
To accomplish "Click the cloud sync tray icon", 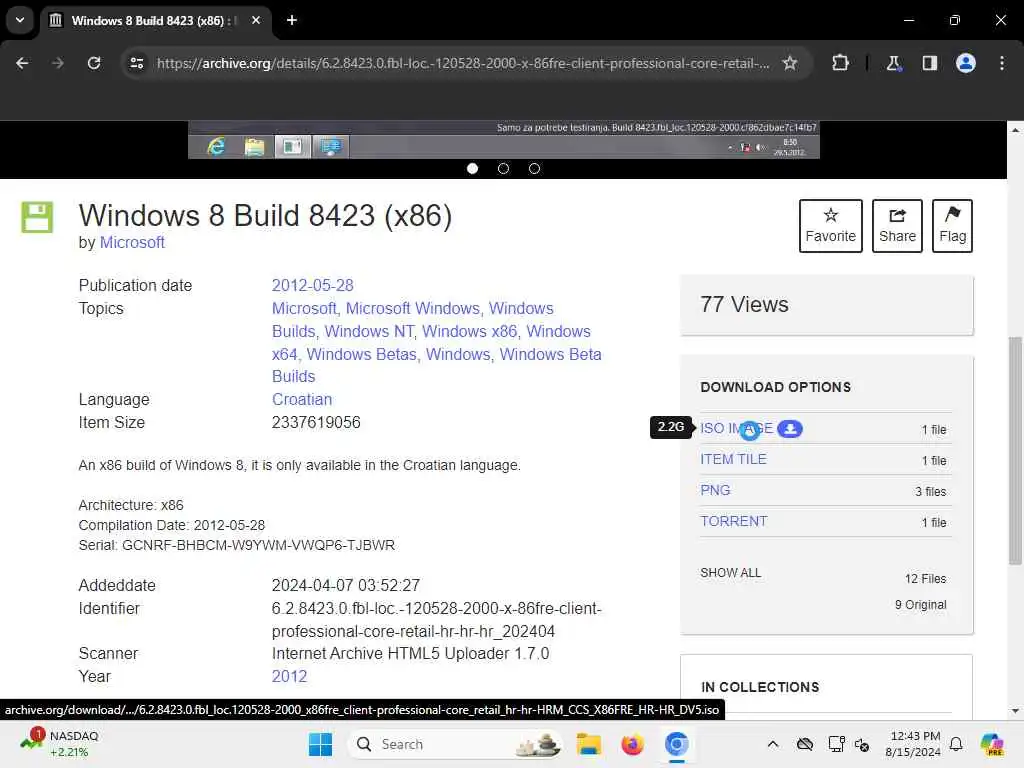I will click(805, 744).
